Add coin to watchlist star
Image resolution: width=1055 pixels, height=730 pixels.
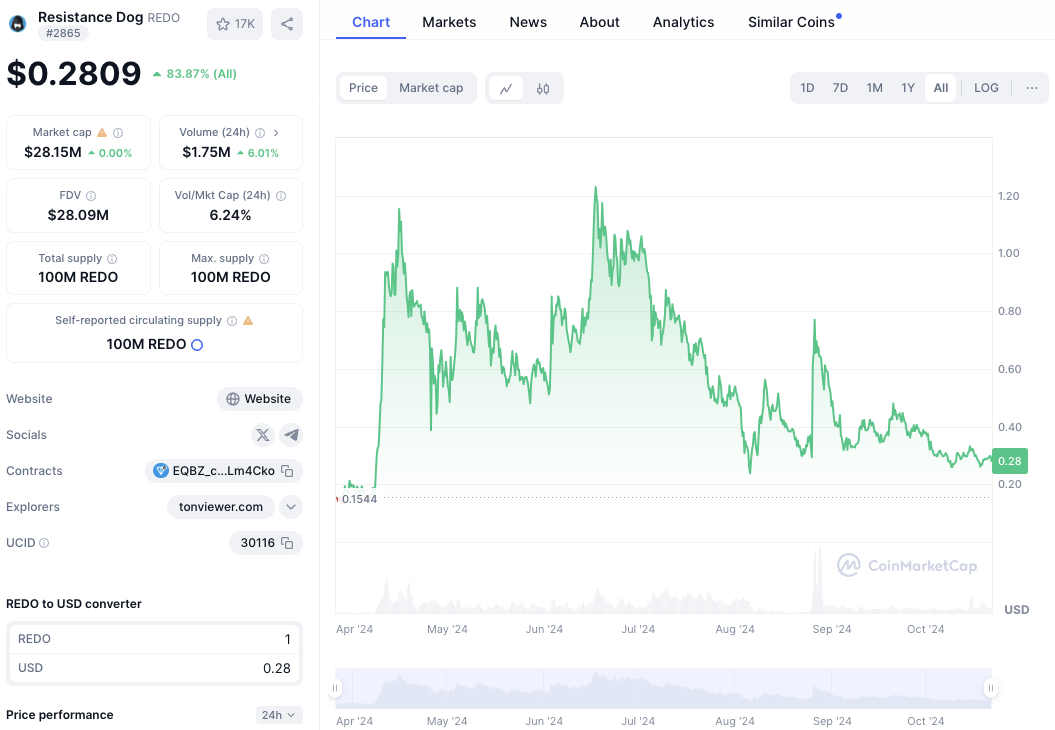click(223, 24)
